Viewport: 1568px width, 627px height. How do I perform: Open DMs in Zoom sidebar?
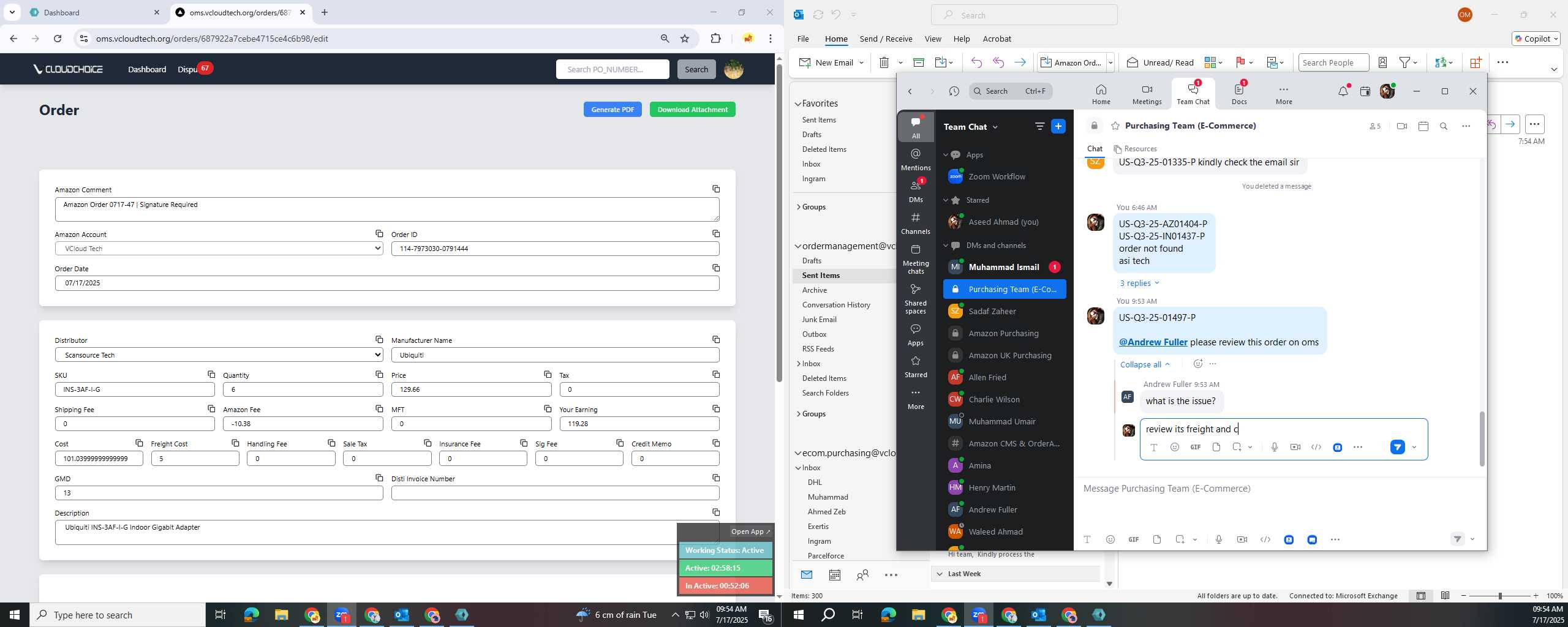[x=916, y=191]
